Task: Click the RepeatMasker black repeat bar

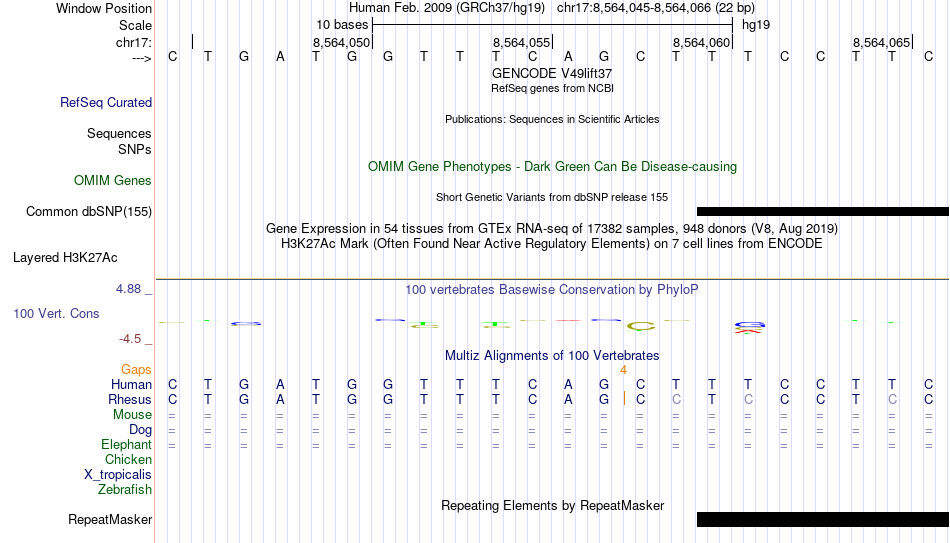Action: (x=823, y=519)
